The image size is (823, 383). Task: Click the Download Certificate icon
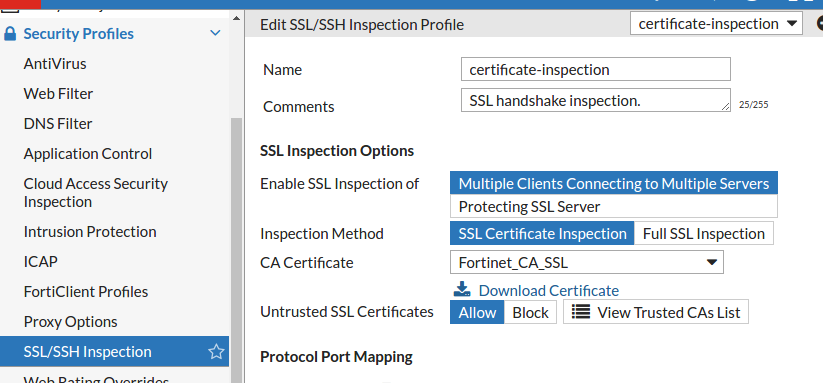coord(462,289)
